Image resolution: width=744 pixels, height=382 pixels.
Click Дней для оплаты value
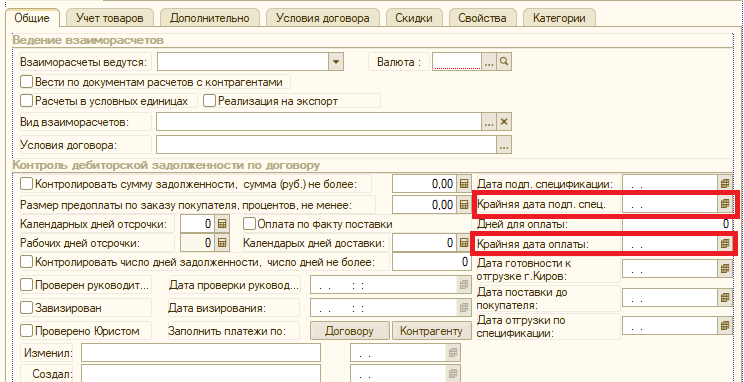coord(677,224)
